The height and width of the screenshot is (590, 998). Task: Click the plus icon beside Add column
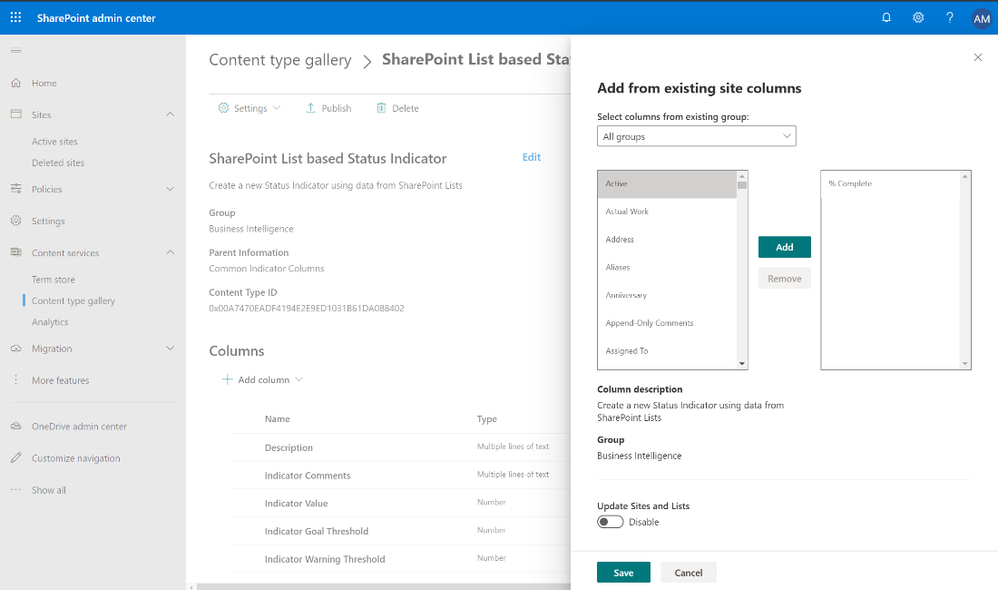[227, 379]
